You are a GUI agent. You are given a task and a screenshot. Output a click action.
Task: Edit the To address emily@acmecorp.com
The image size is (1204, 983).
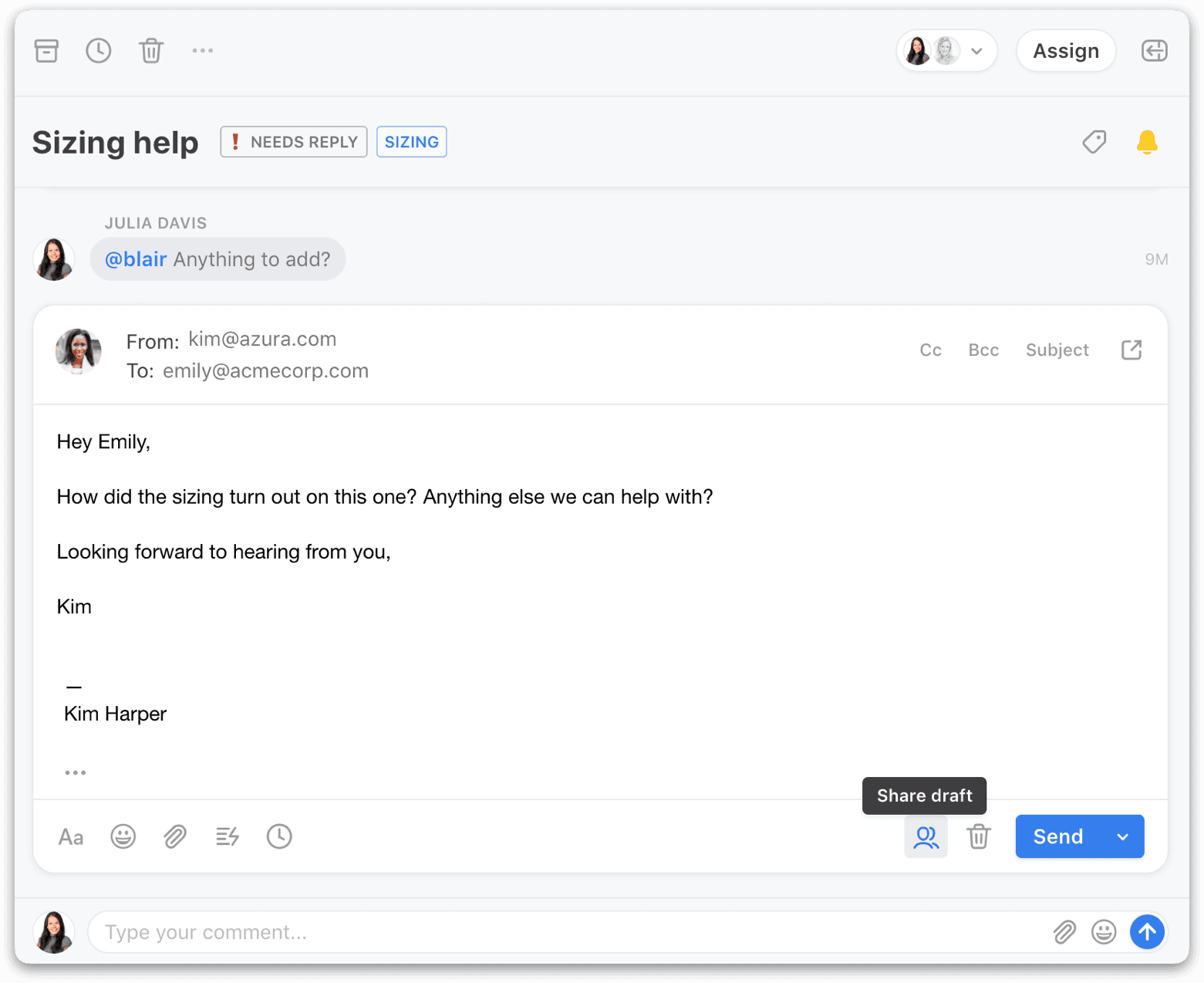tap(265, 371)
